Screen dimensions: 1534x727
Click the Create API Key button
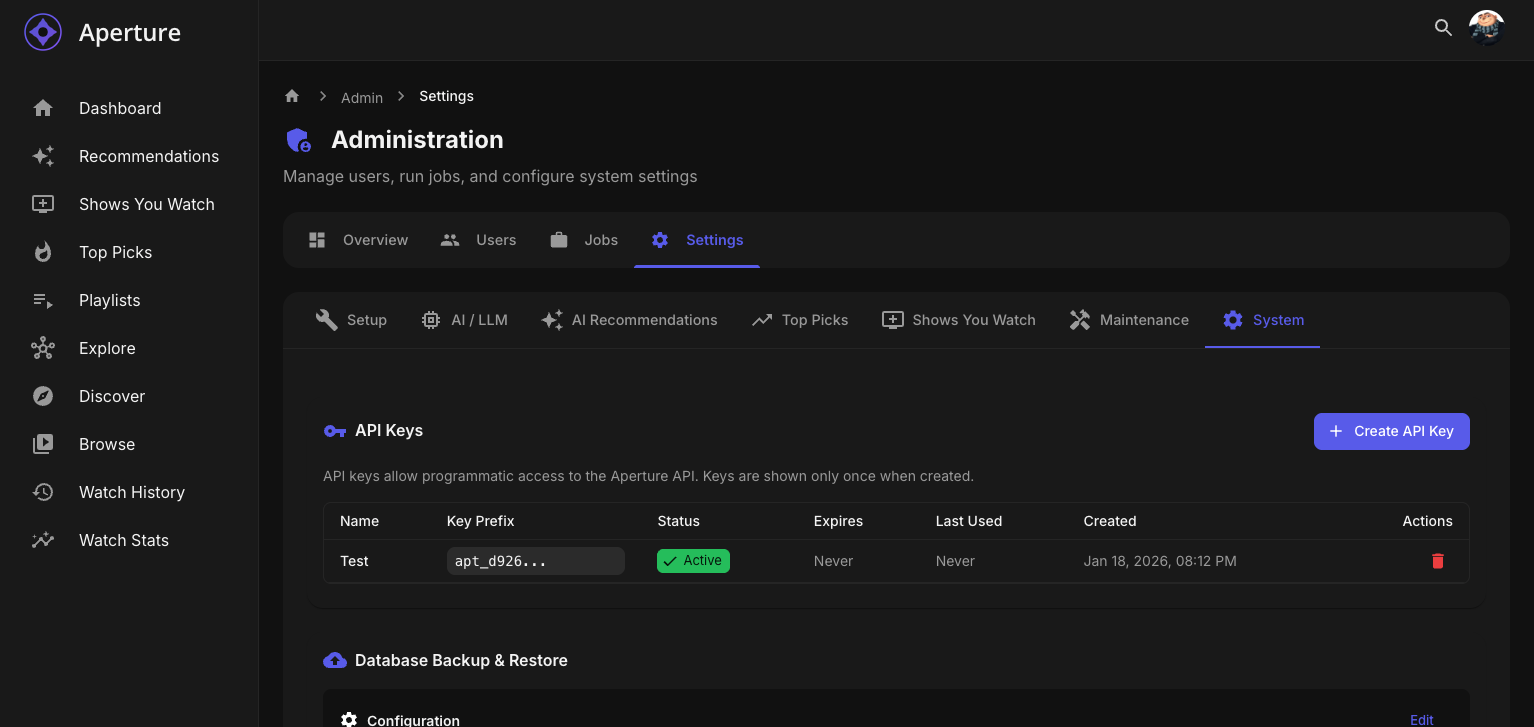(x=1391, y=431)
